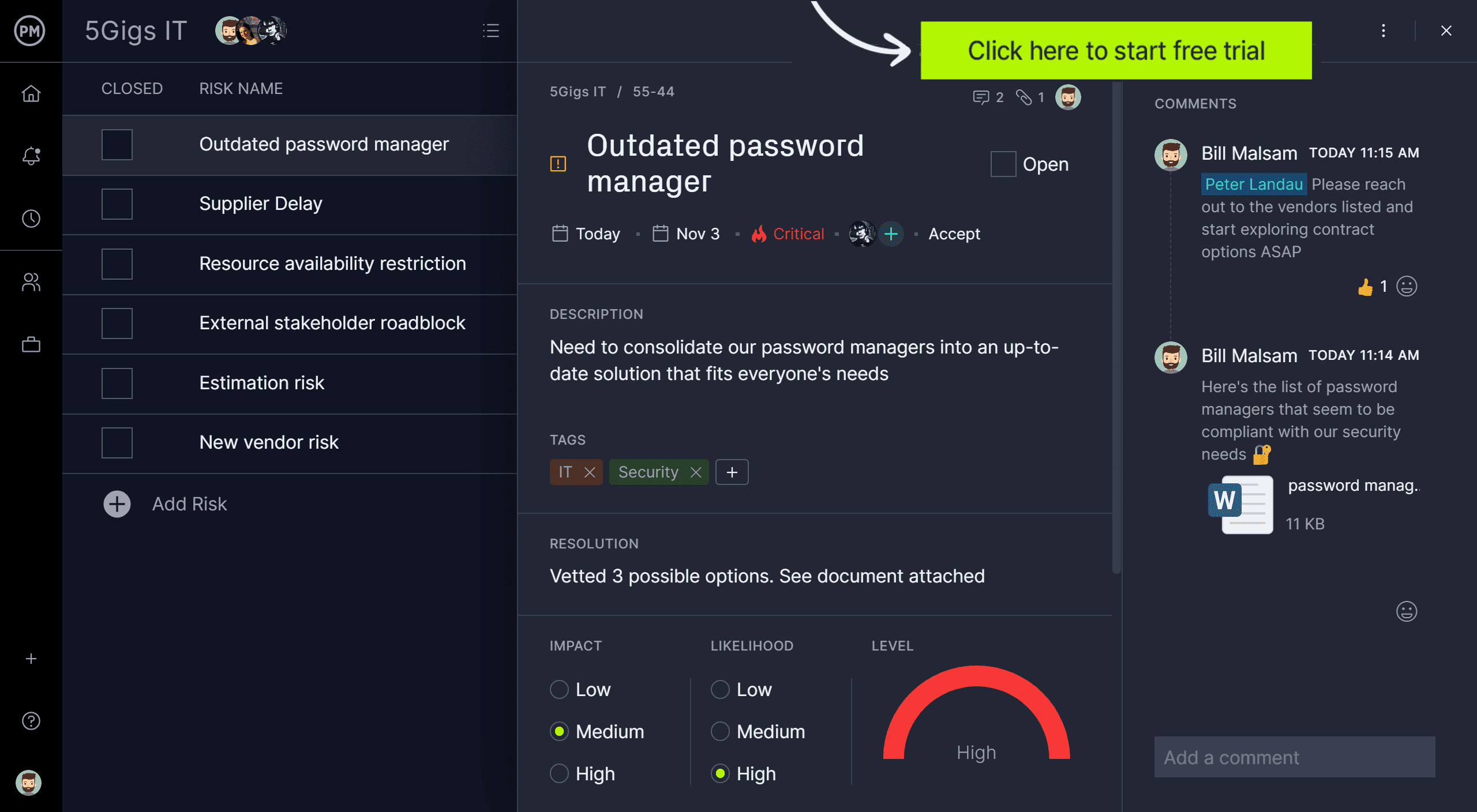The width and height of the screenshot is (1477, 812).
Task: Open the three-dot more options menu
Action: [x=1384, y=31]
